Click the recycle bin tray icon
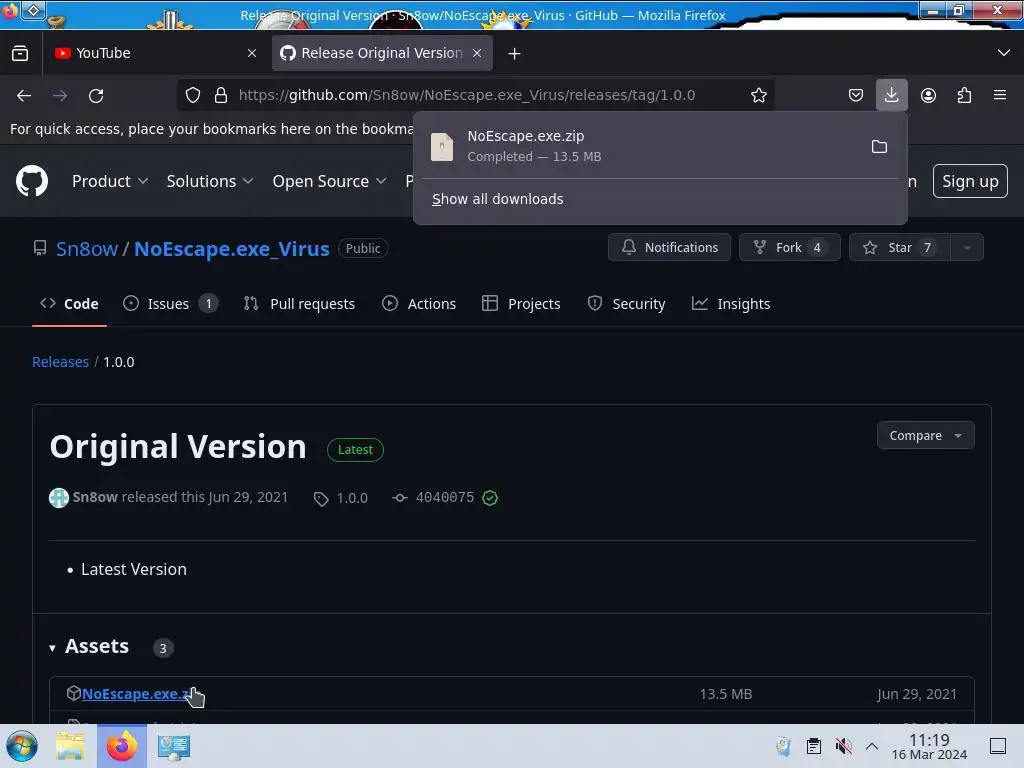Viewport: 1024px width, 768px height. (x=784, y=746)
